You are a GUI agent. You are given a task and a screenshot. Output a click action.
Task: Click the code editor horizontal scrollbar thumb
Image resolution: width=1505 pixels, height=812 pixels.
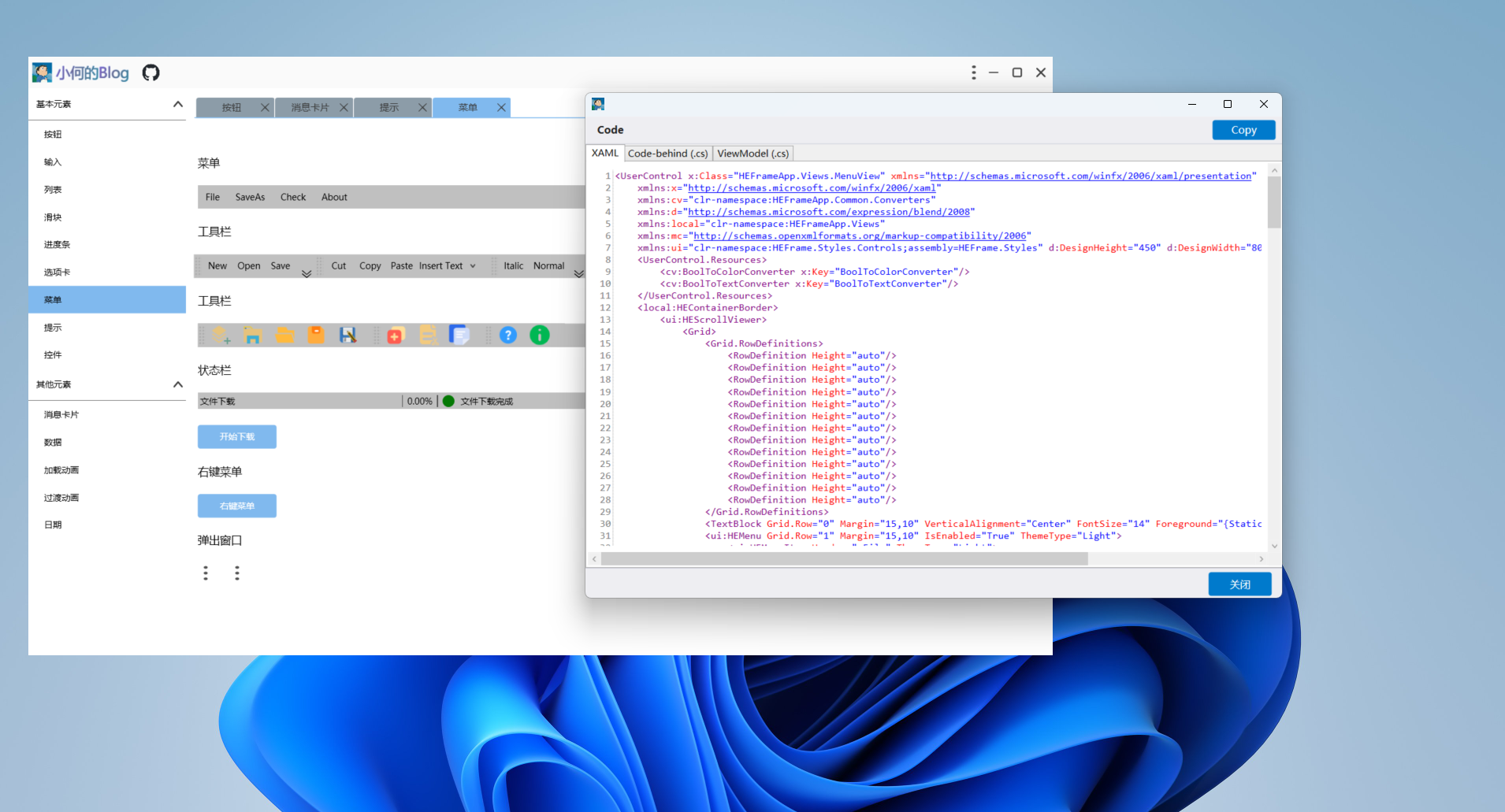tap(844, 558)
